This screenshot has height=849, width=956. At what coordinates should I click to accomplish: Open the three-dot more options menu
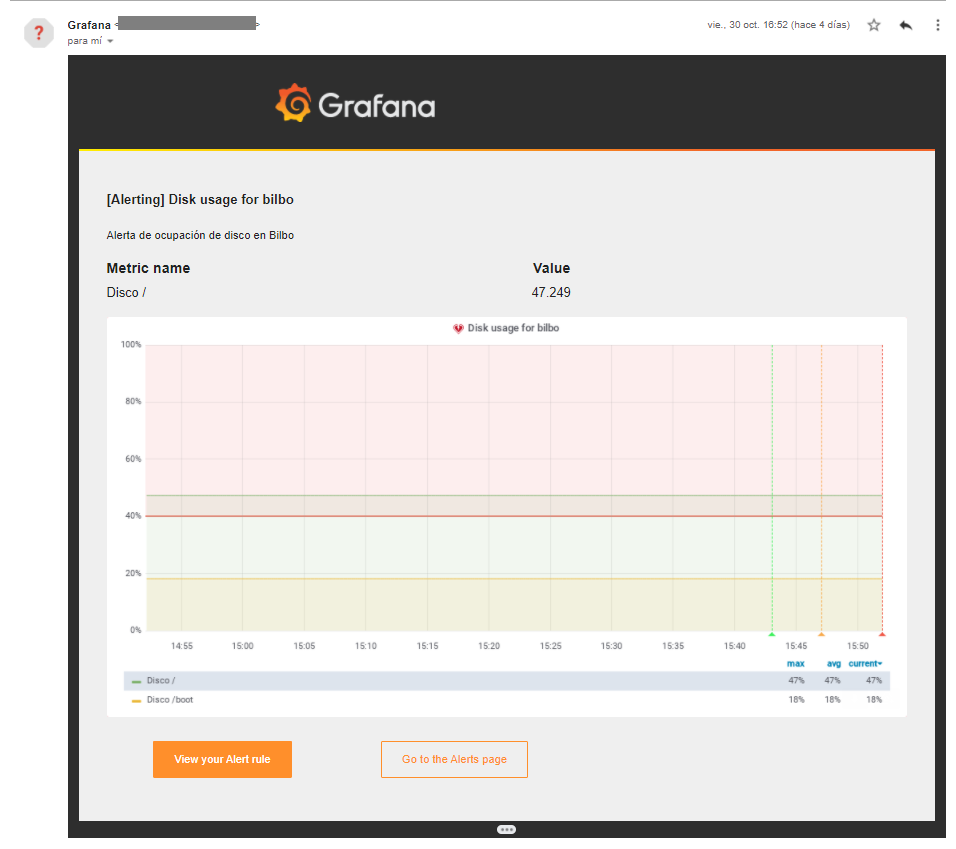click(x=937, y=25)
